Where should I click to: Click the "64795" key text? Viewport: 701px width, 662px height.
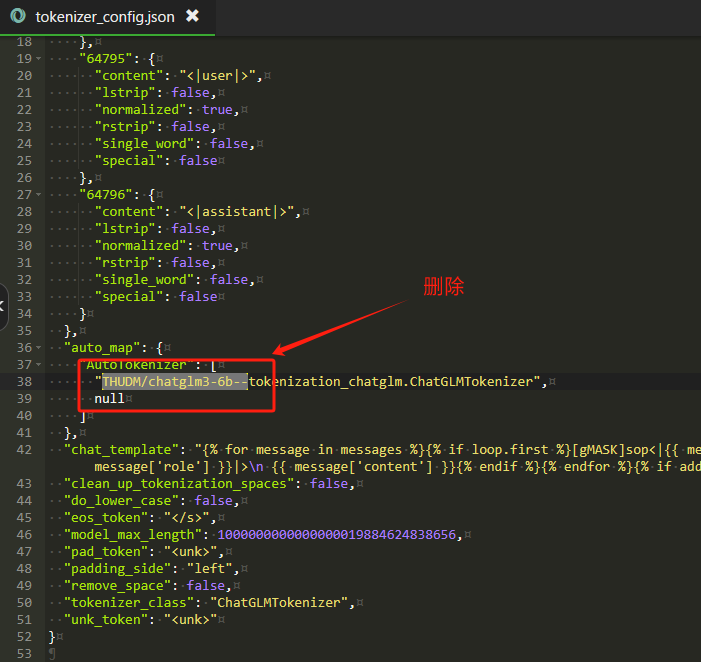coord(106,59)
